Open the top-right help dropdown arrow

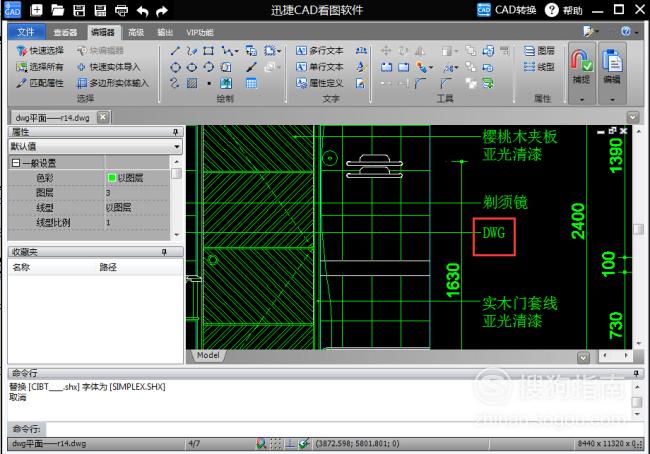point(636,32)
